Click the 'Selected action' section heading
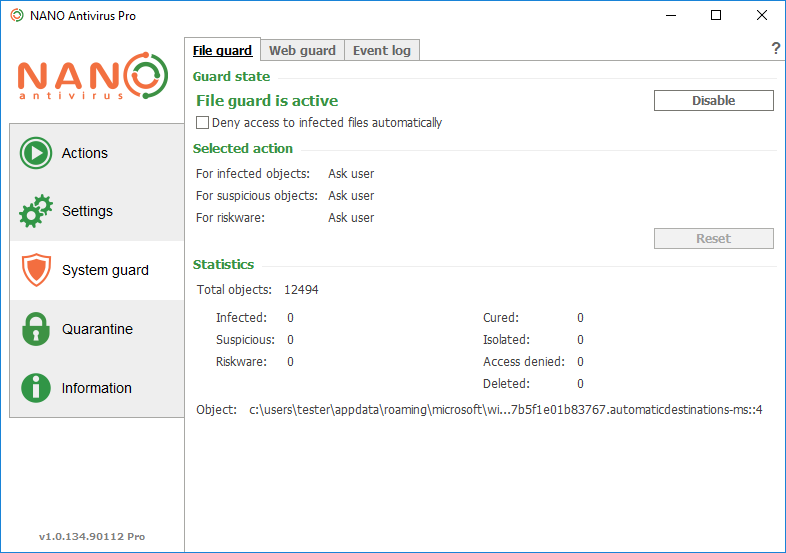786x553 pixels. pos(243,148)
